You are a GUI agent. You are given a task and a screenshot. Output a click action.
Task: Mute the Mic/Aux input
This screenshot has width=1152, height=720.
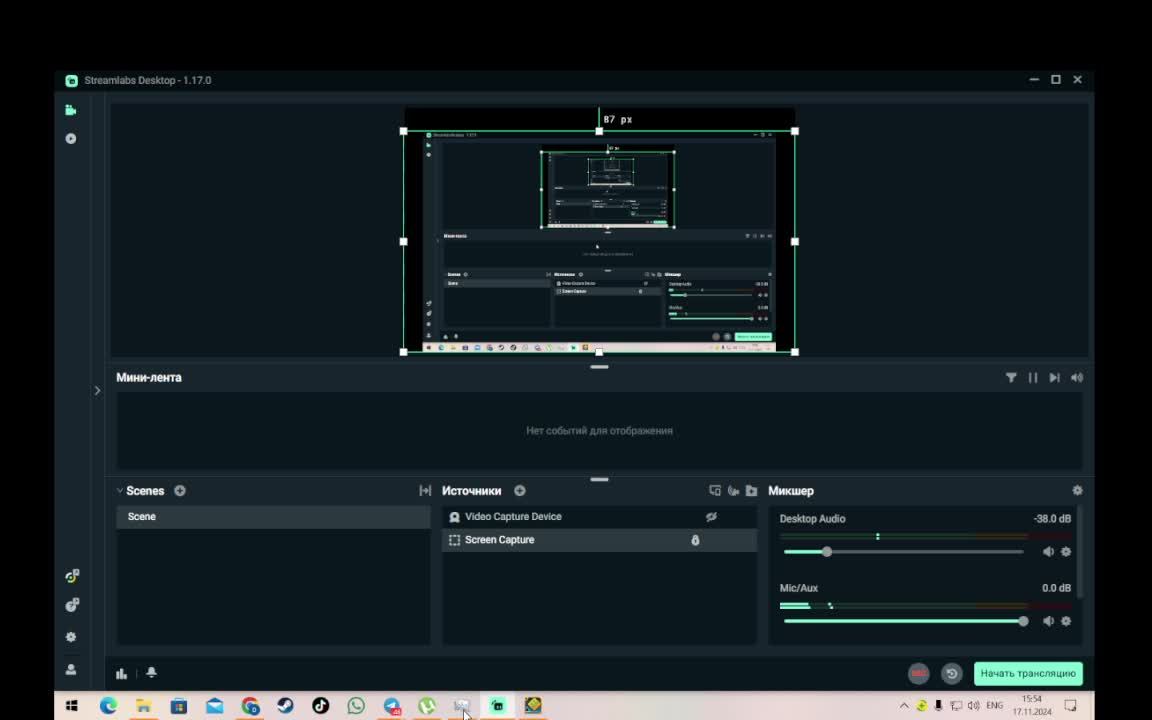point(1048,621)
